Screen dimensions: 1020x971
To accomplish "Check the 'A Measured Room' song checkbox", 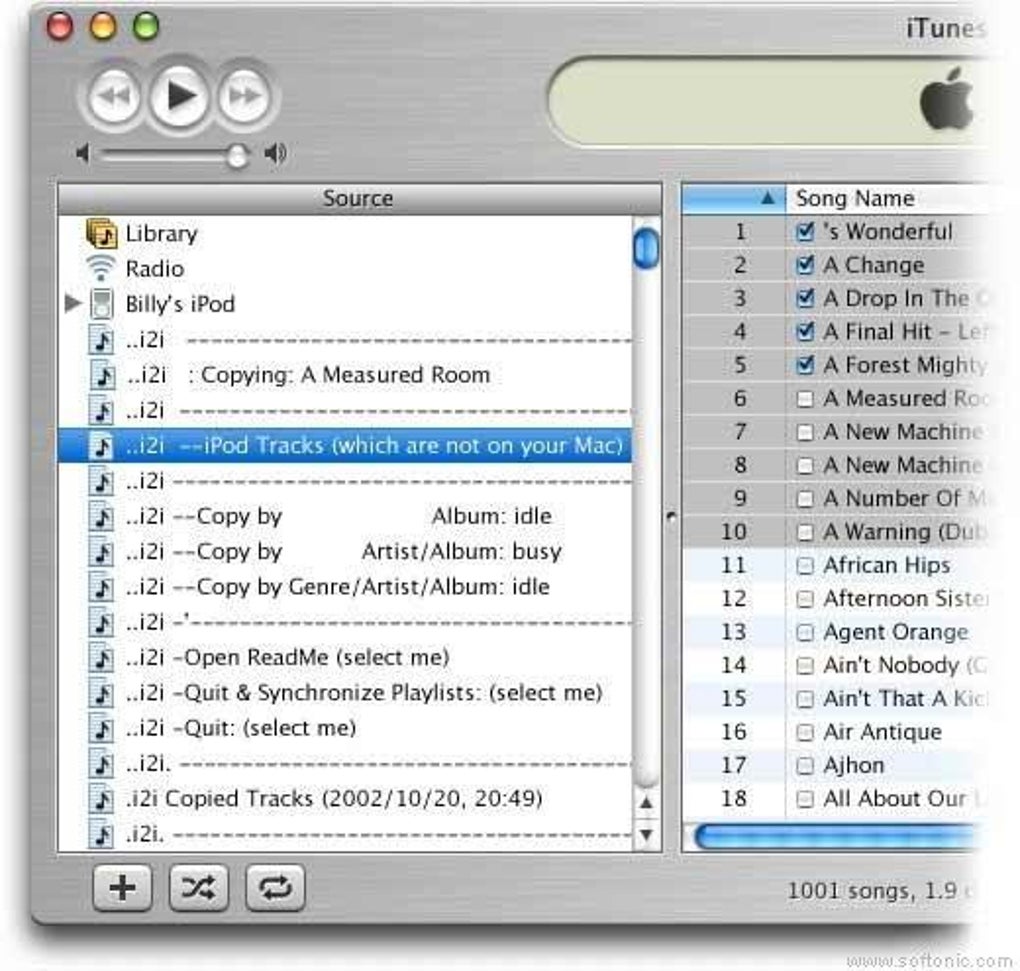I will click(x=805, y=399).
